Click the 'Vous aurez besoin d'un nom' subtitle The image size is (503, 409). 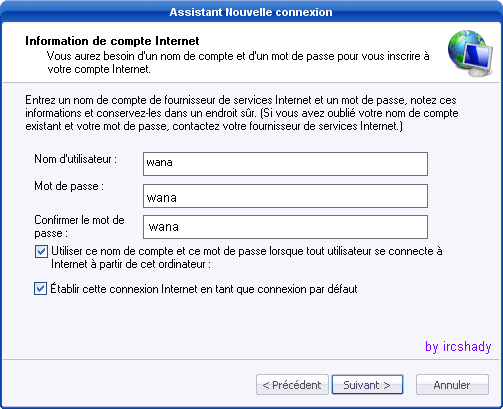coord(238,62)
